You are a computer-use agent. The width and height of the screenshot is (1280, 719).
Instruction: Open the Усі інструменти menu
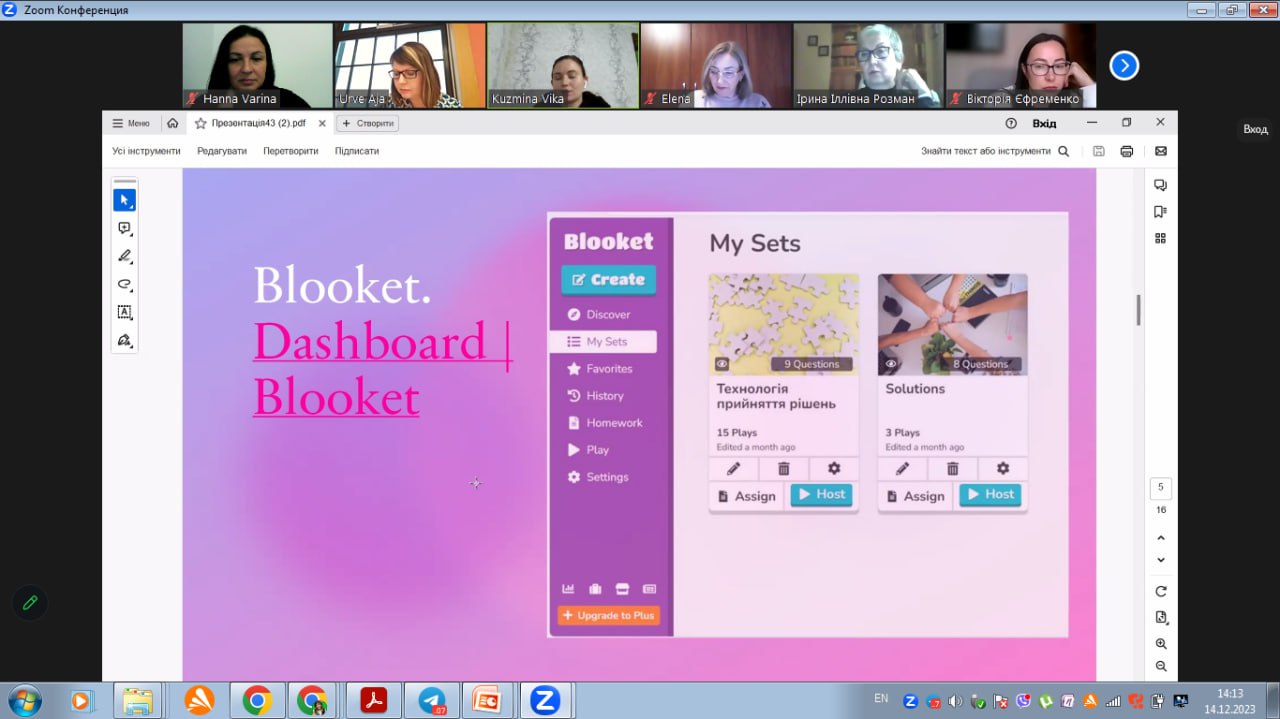pyautogui.click(x=146, y=151)
